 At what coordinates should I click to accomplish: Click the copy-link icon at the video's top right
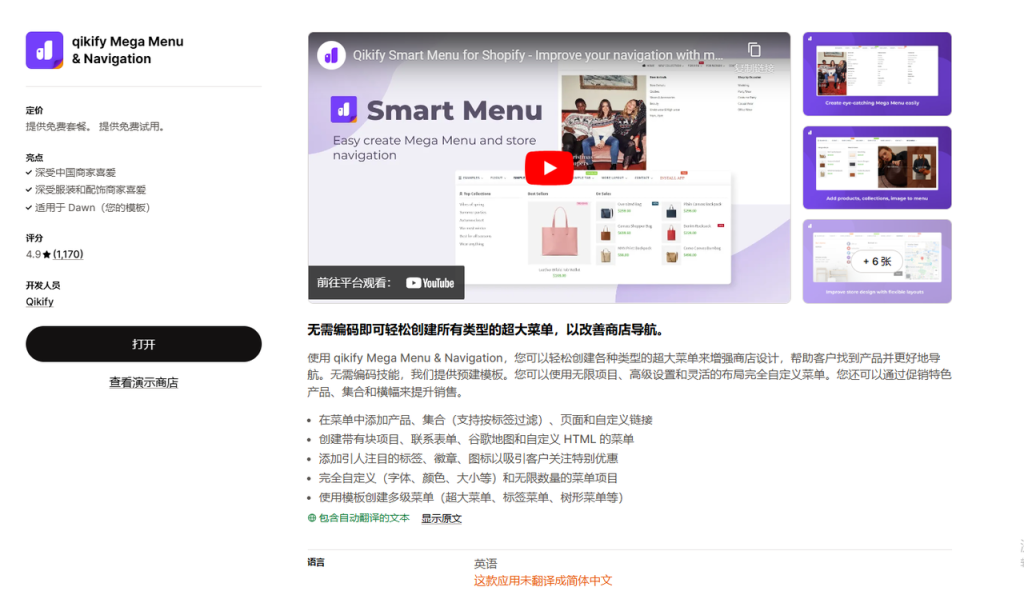(x=755, y=47)
